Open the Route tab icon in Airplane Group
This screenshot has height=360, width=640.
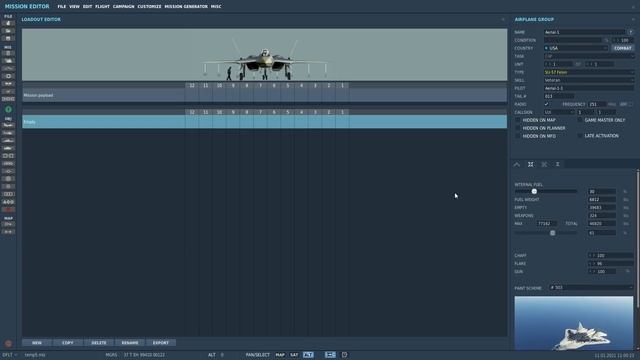(517, 164)
